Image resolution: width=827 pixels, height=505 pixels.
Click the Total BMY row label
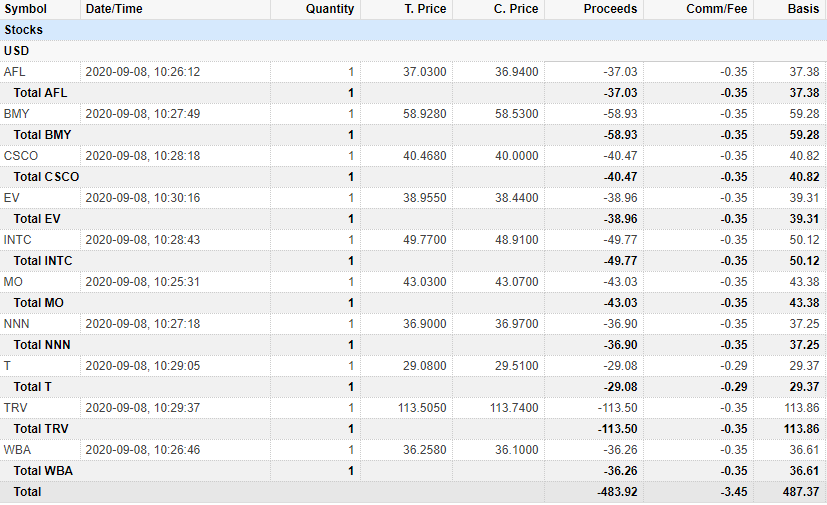pyautogui.click(x=42, y=135)
